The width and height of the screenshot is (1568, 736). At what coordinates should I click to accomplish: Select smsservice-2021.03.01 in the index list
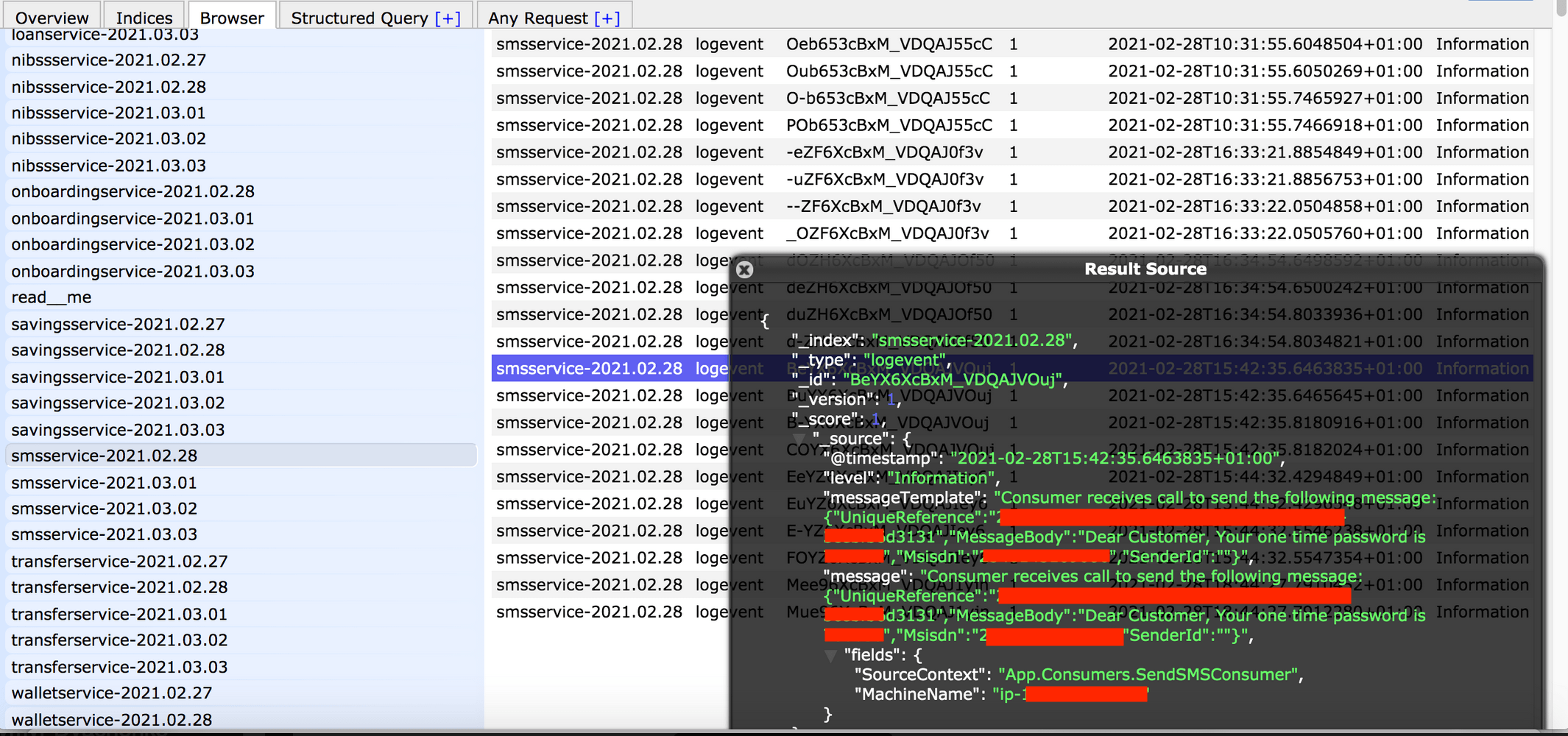pos(104,483)
